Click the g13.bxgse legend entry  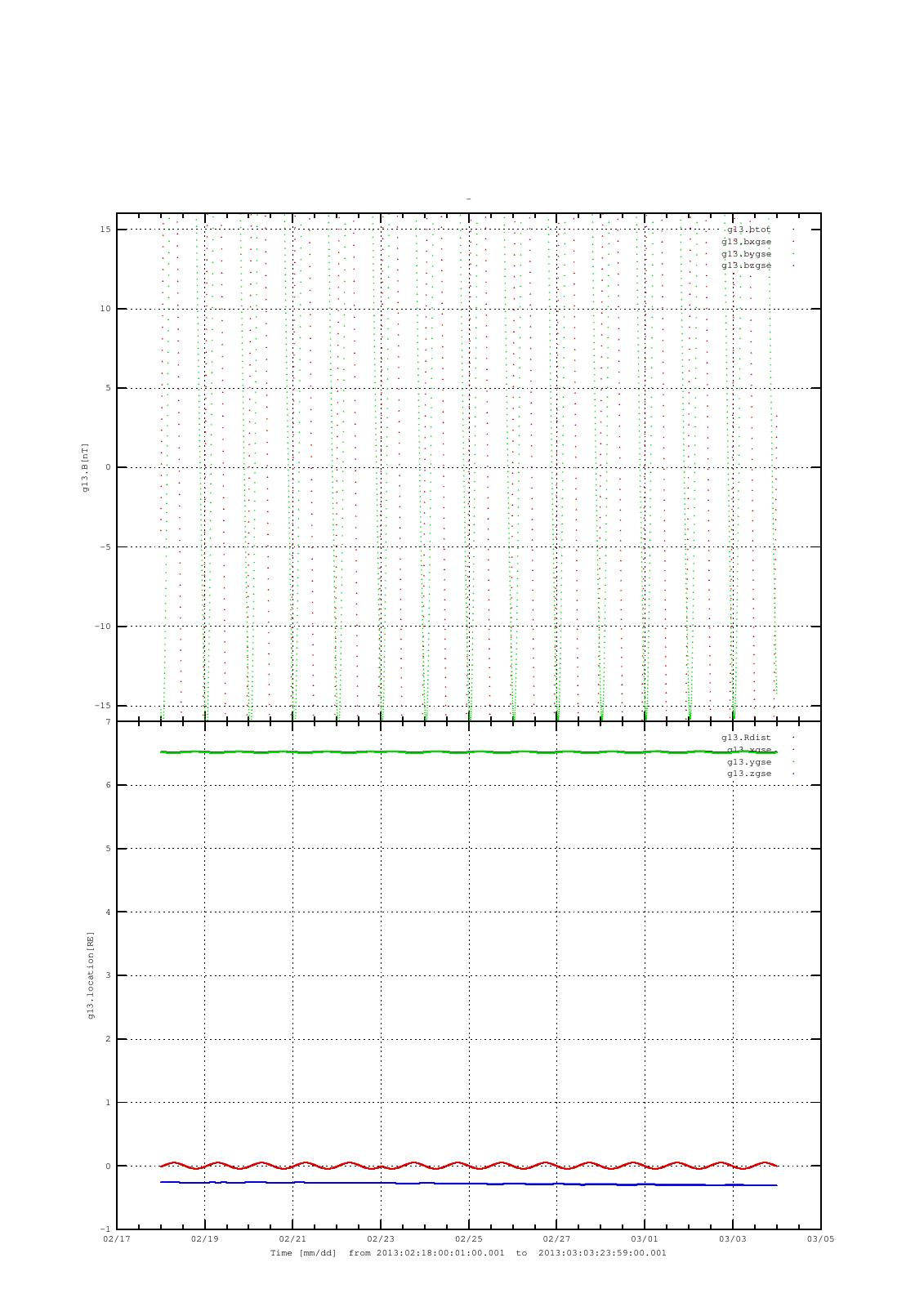pos(746,242)
